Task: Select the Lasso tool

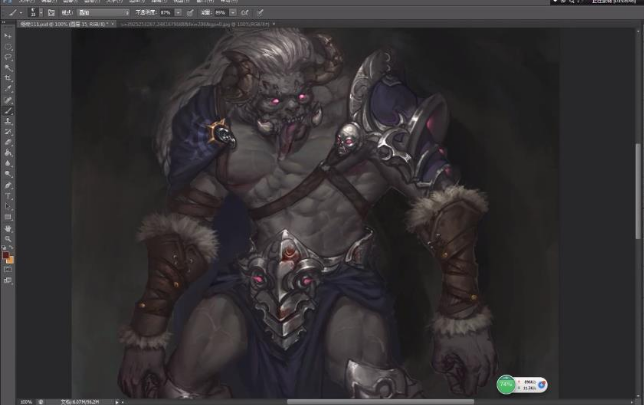Action: click(x=9, y=56)
